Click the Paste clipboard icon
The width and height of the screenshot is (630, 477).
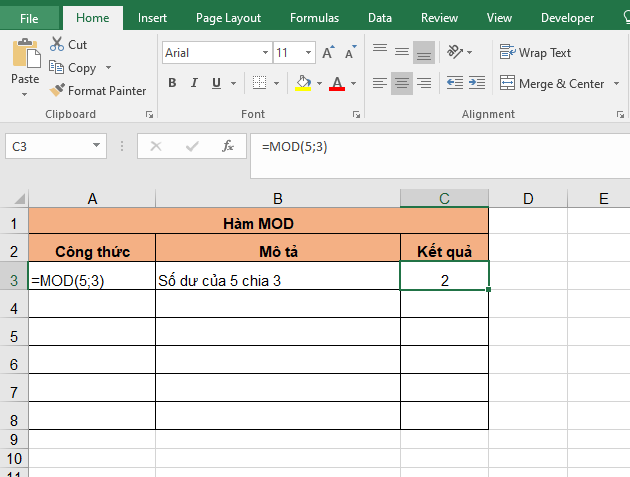[x=27, y=53]
